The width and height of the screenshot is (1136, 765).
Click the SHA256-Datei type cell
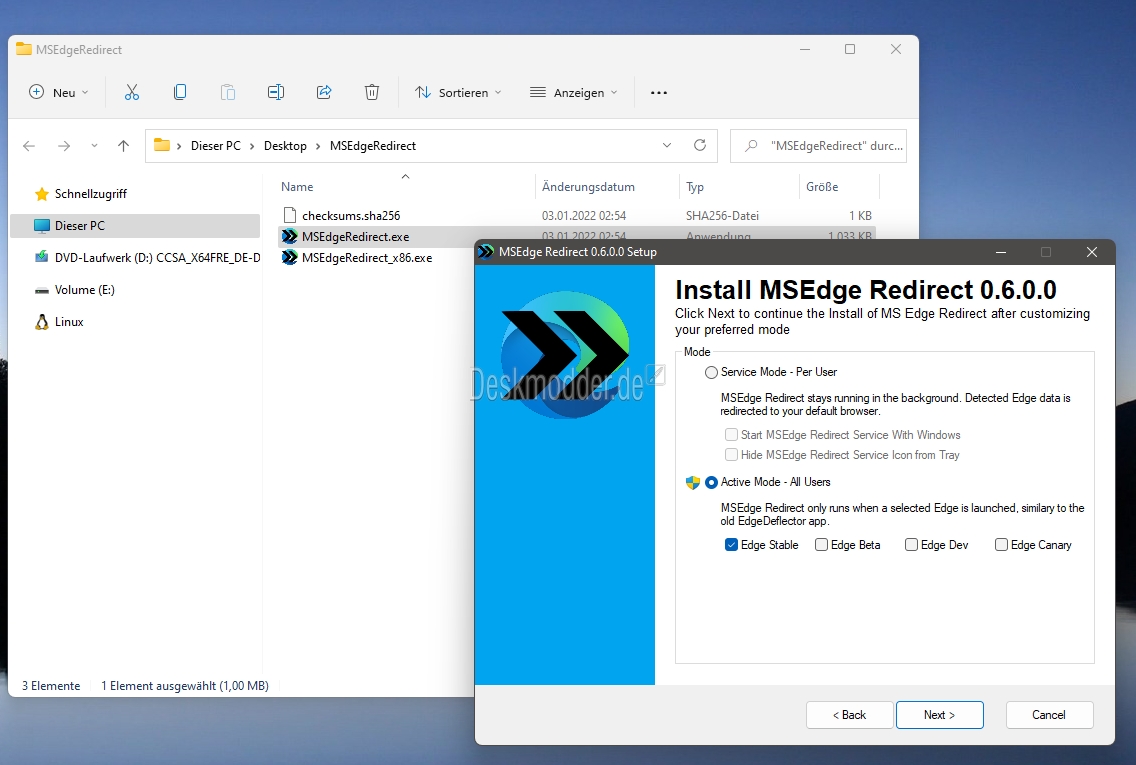722,215
